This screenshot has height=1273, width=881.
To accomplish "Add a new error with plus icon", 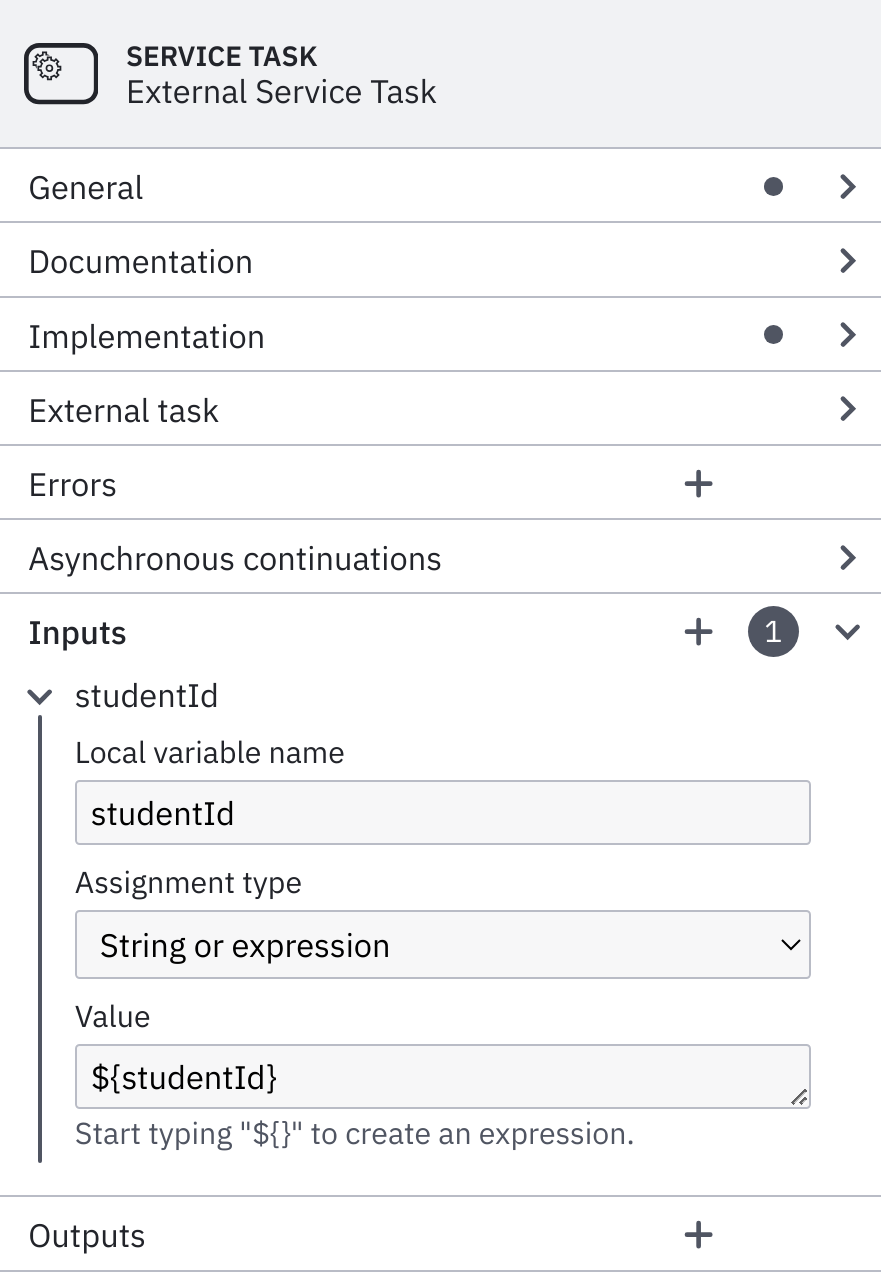I will (698, 484).
